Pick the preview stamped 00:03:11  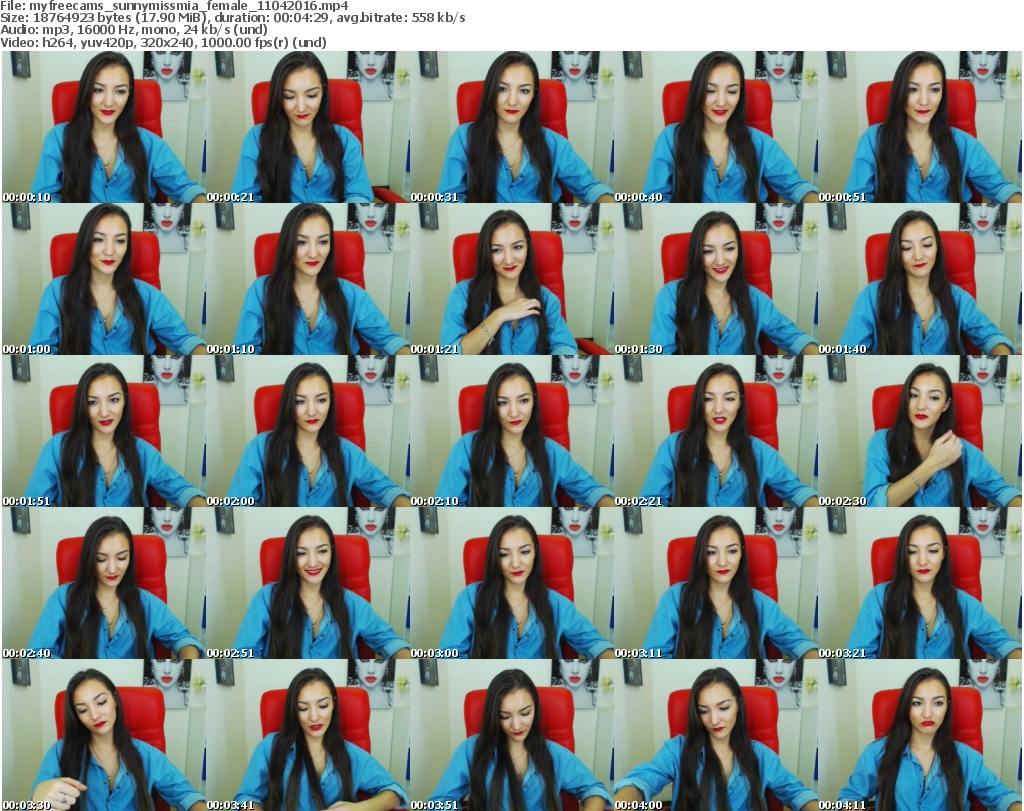pyautogui.click(x=716, y=583)
